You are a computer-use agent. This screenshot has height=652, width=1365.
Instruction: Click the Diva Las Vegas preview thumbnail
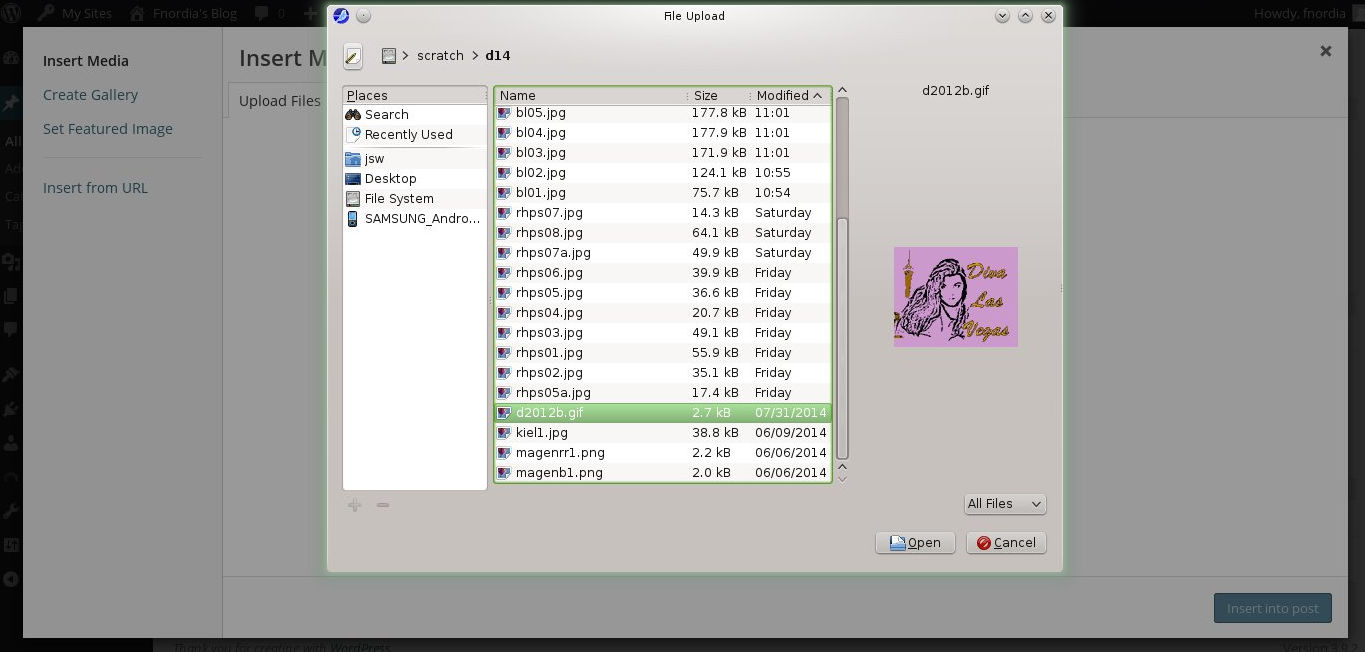(956, 297)
